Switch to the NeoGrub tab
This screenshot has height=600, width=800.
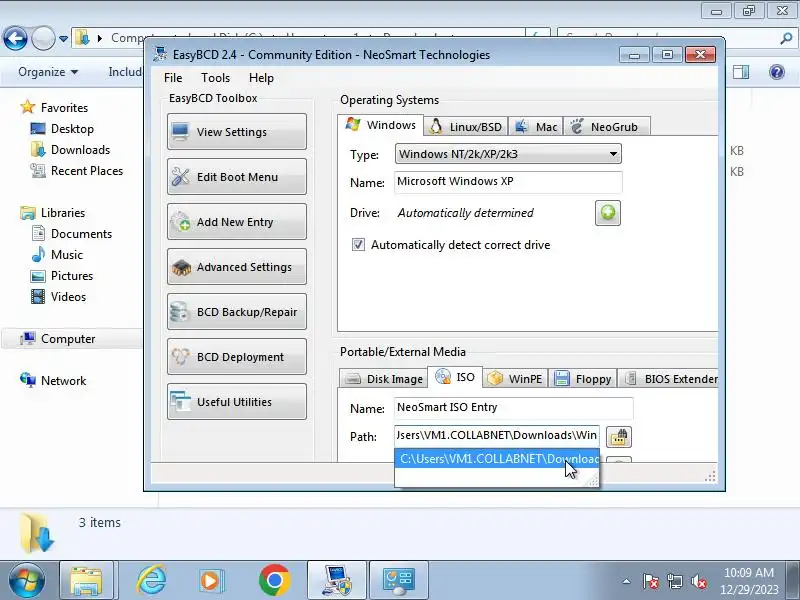(x=607, y=127)
